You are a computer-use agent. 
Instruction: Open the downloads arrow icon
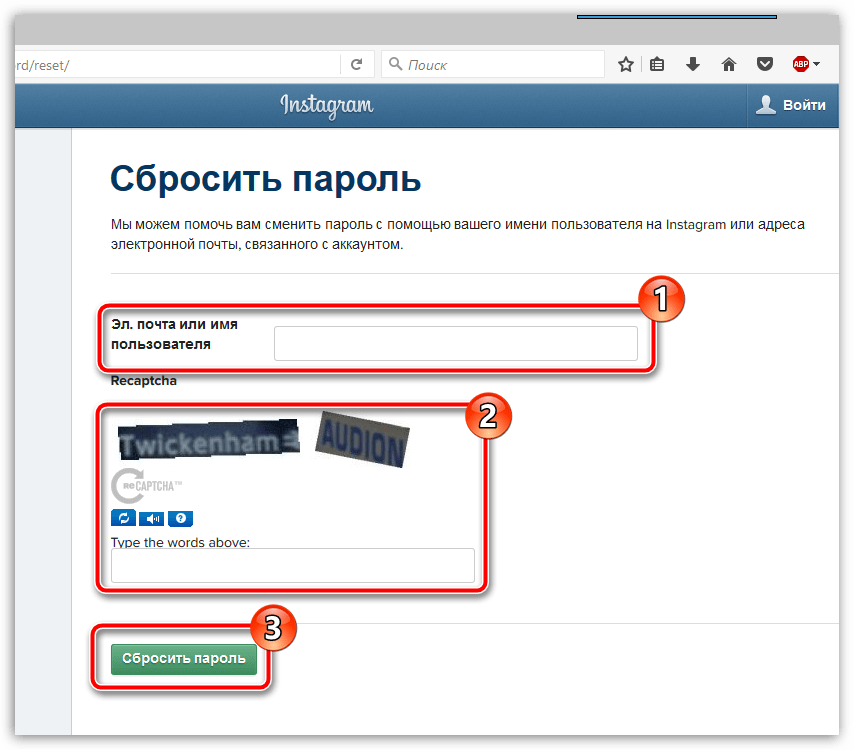point(693,65)
